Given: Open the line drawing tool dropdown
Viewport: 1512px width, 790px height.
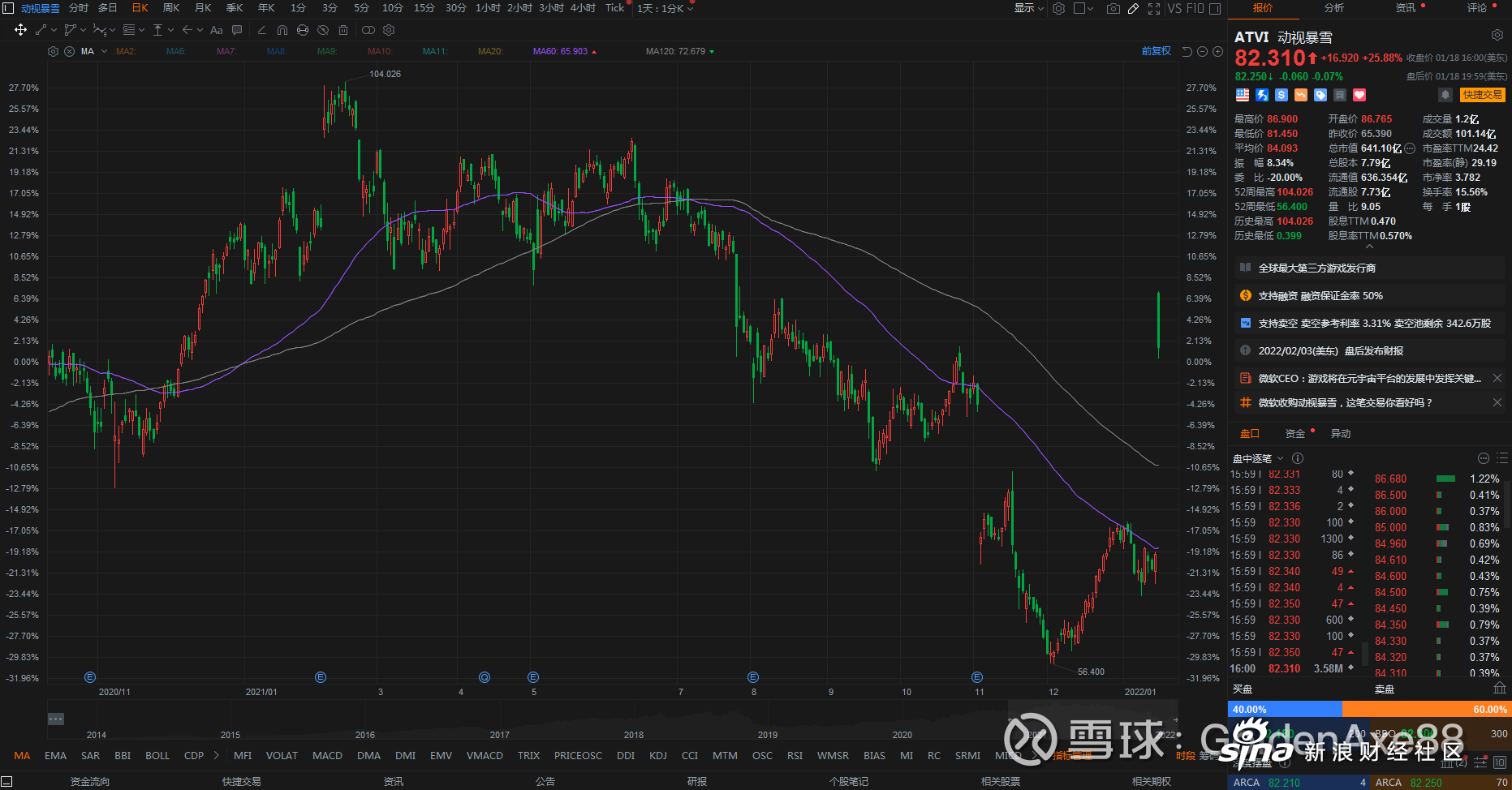Looking at the screenshot, I should click(54, 30).
